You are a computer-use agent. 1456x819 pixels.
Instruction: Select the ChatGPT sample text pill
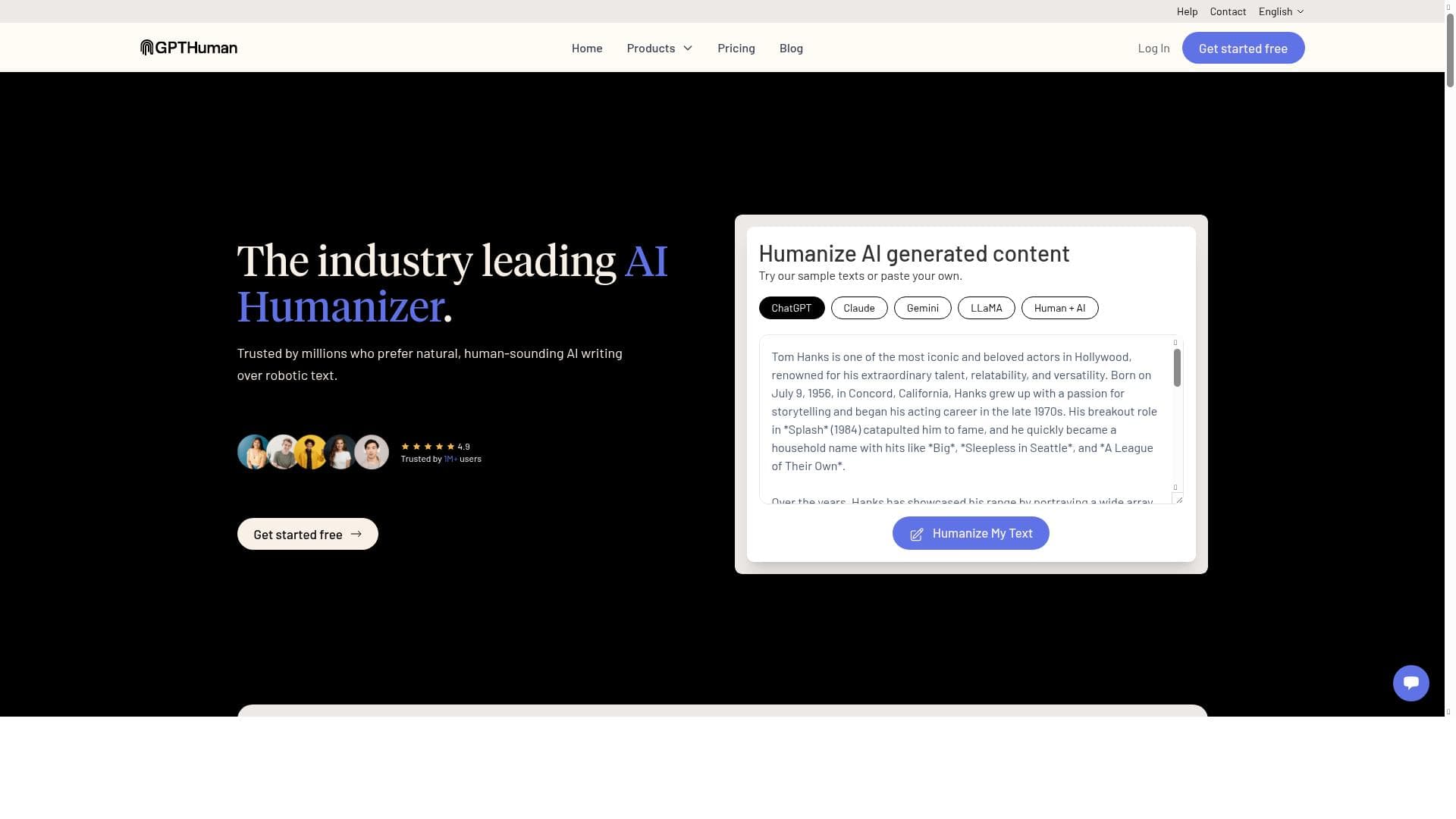(x=791, y=308)
